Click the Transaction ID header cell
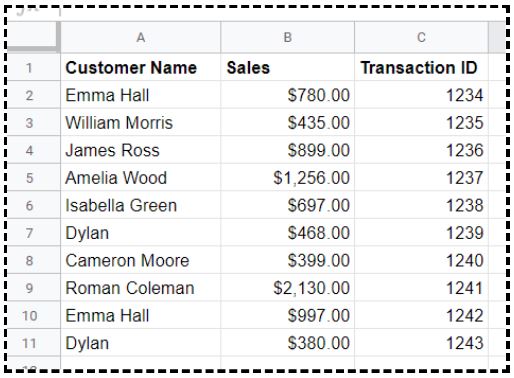This screenshot has height=378, width=514. click(421, 67)
